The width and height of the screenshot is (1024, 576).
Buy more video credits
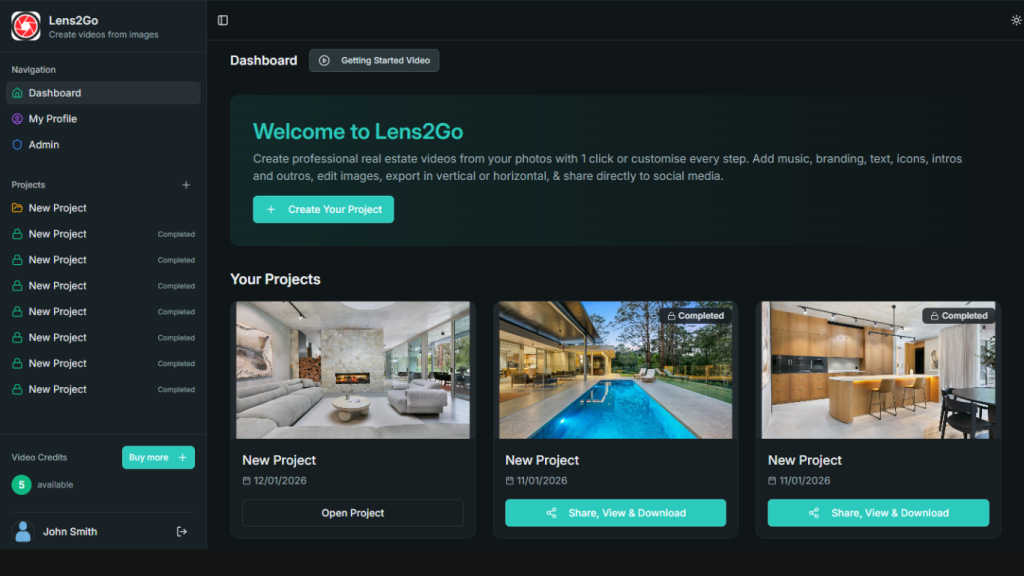(x=158, y=457)
